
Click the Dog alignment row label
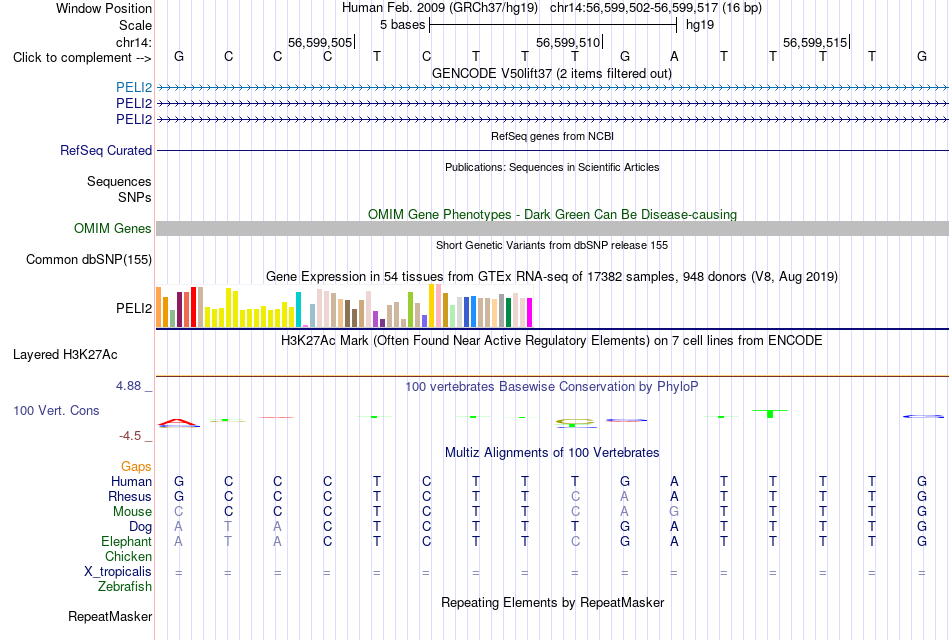point(141,527)
